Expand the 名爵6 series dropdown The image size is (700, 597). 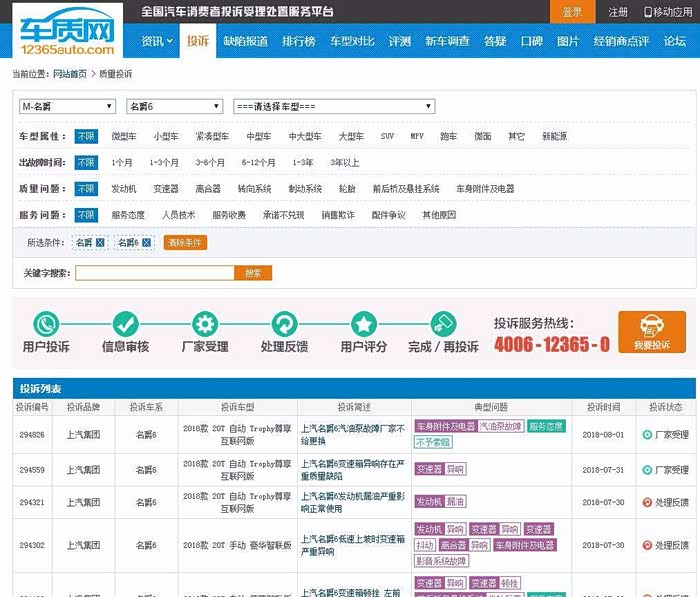(x=176, y=106)
